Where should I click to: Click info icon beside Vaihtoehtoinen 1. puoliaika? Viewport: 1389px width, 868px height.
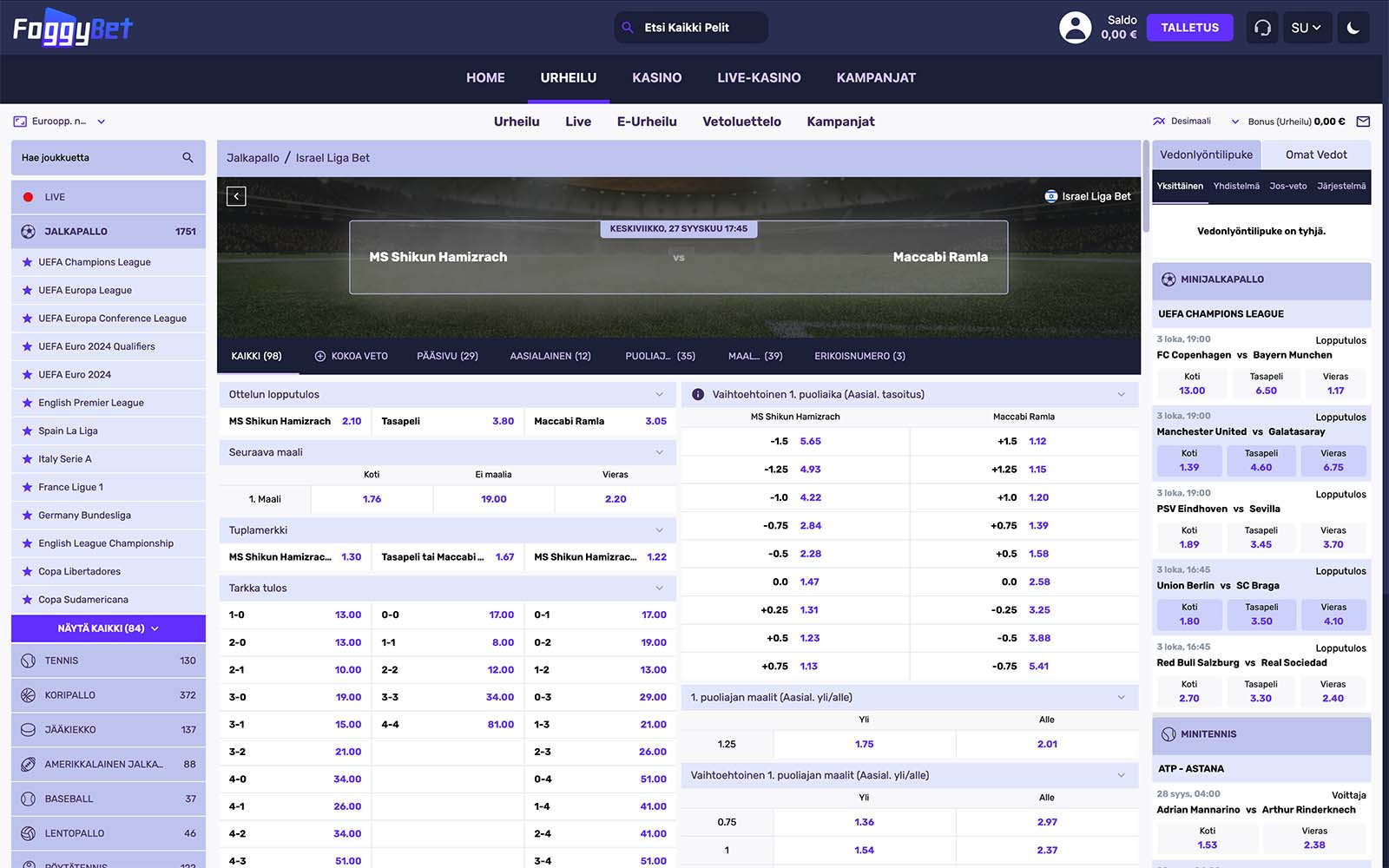pos(697,394)
